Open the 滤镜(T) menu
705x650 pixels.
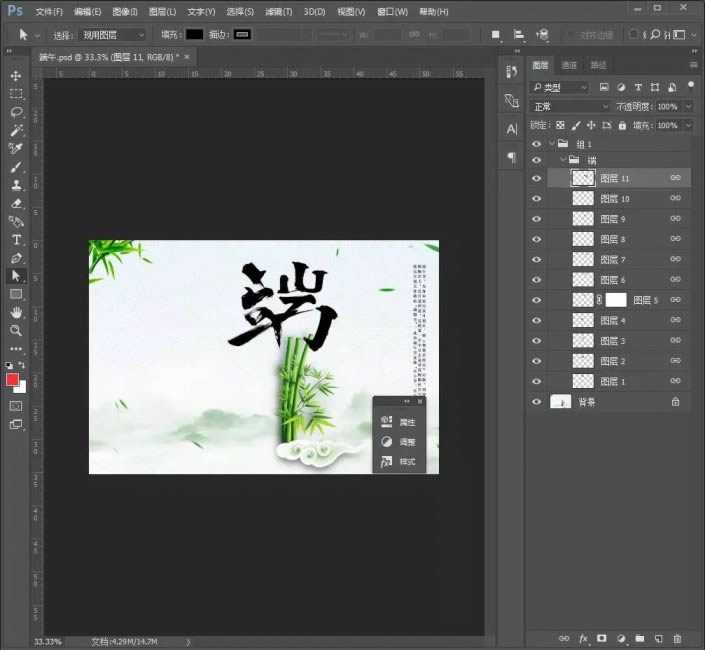[279, 12]
